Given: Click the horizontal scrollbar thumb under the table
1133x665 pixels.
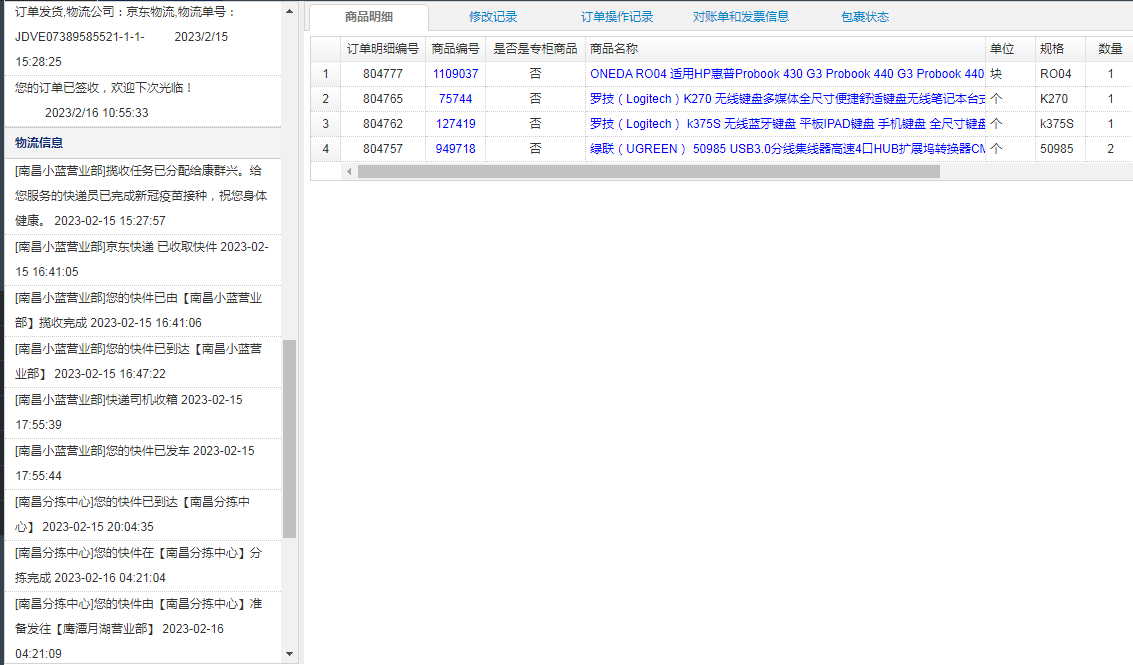Looking at the screenshot, I should (649, 171).
